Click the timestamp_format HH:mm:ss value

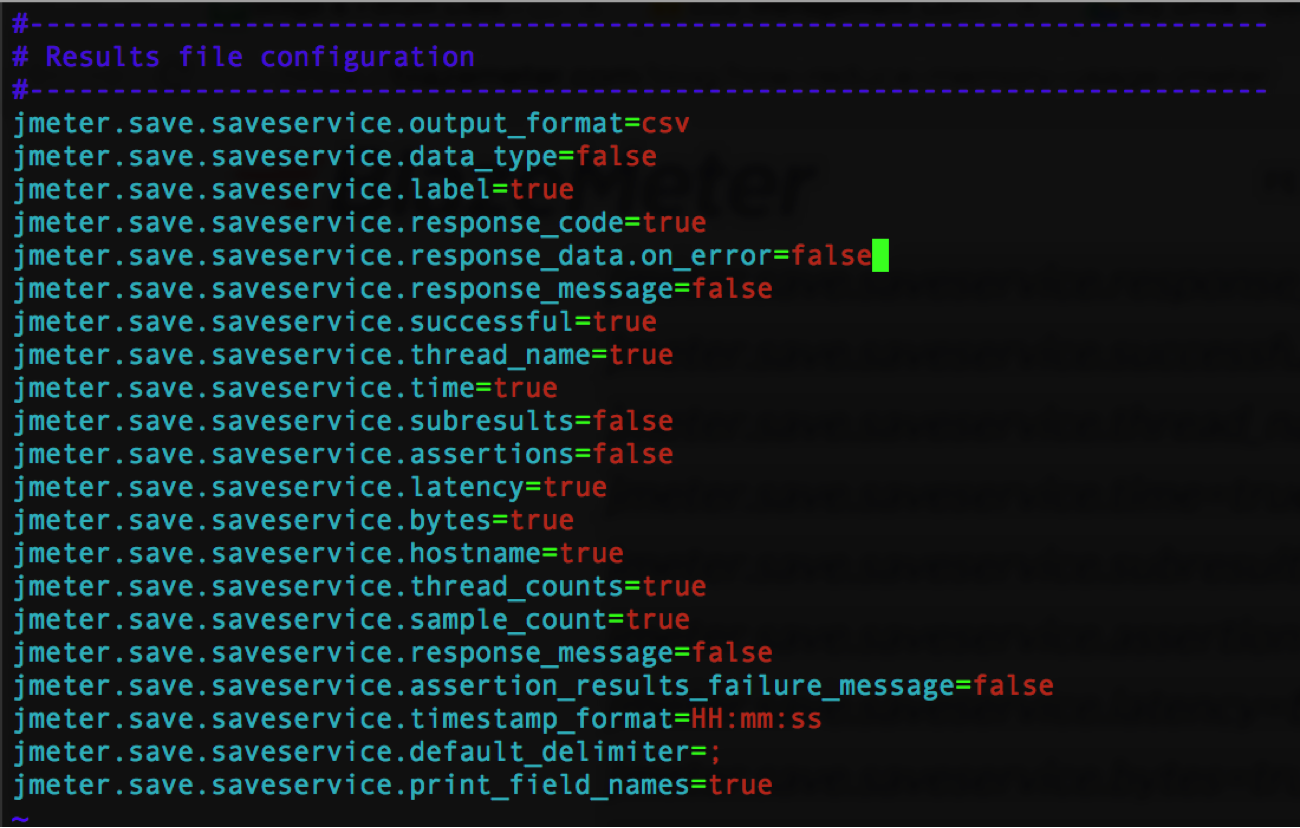tap(756, 718)
